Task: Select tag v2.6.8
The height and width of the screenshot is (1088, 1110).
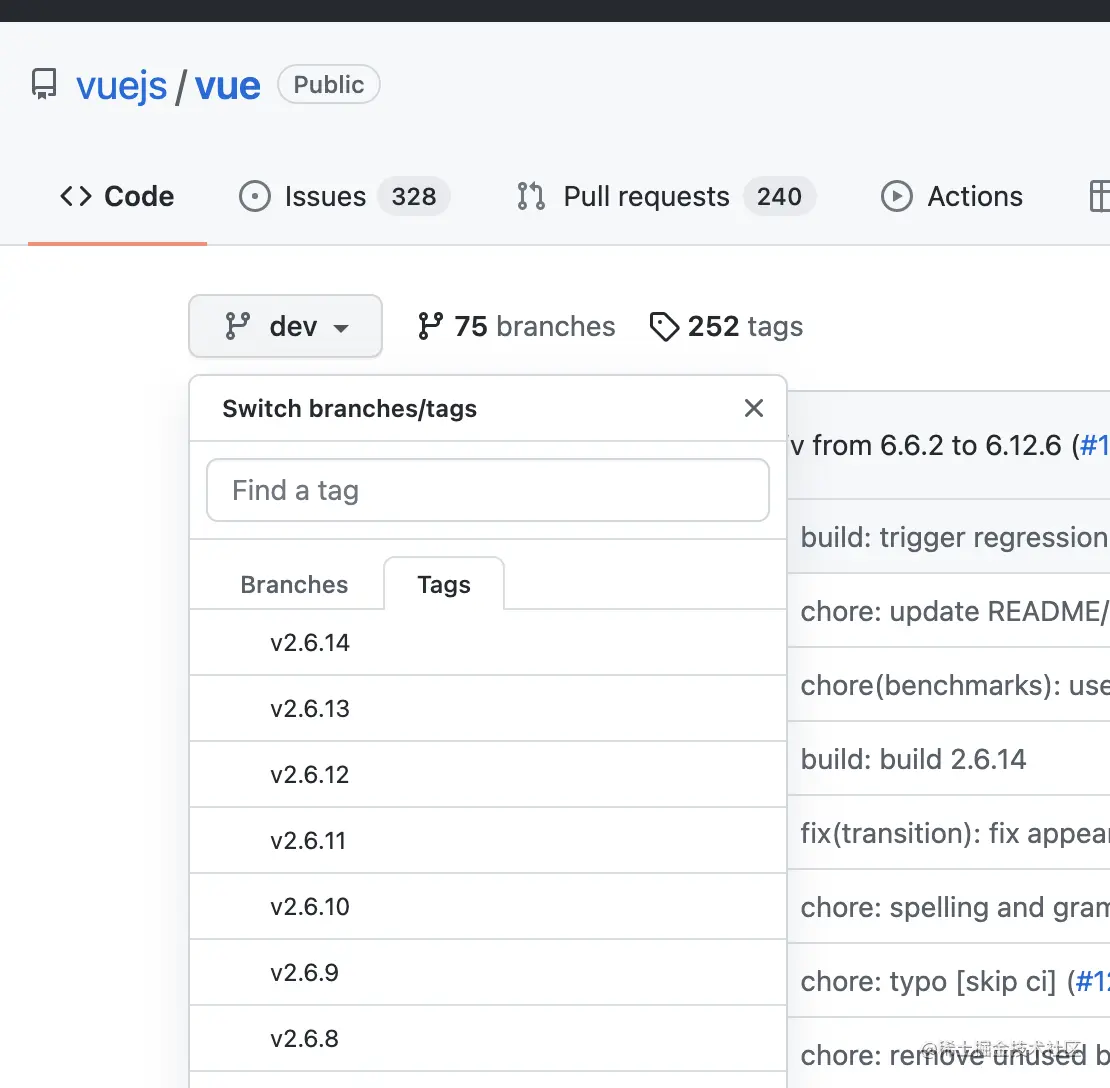Action: coord(488,1038)
